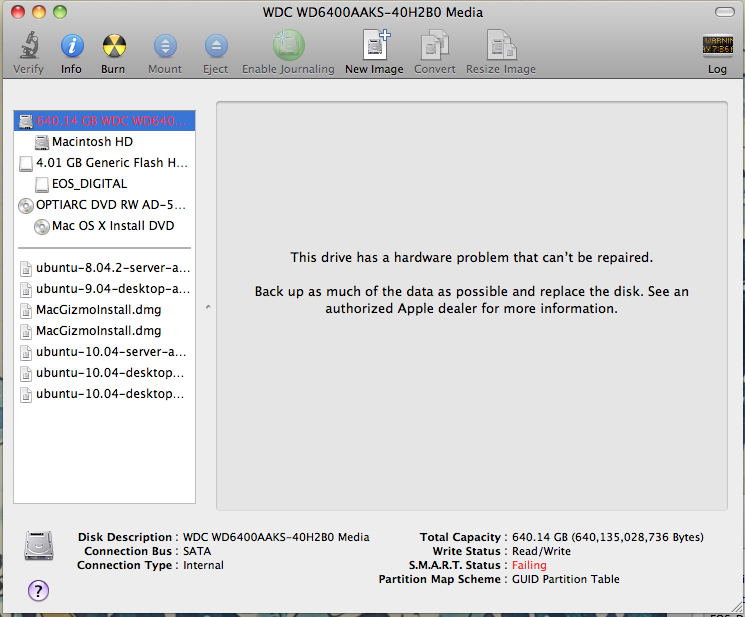Click the Enable Journaling icon
This screenshot has height=617, width=745.
289,45
